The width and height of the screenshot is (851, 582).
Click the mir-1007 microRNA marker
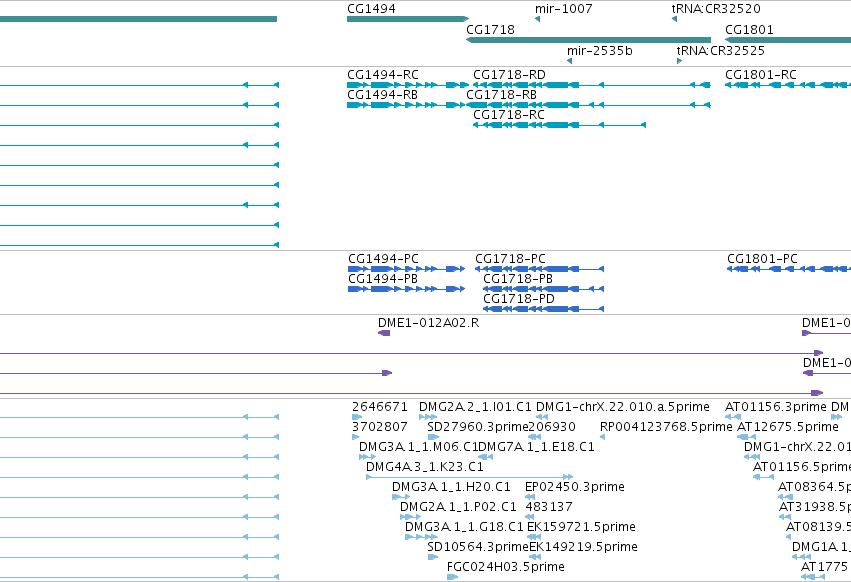(537, 20)
